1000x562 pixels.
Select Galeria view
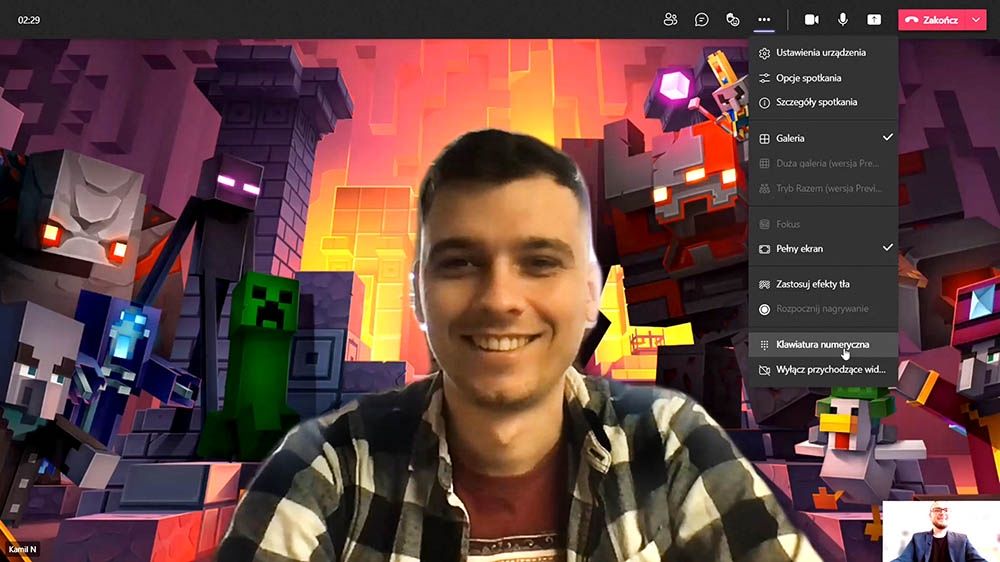tap(823, 138)
